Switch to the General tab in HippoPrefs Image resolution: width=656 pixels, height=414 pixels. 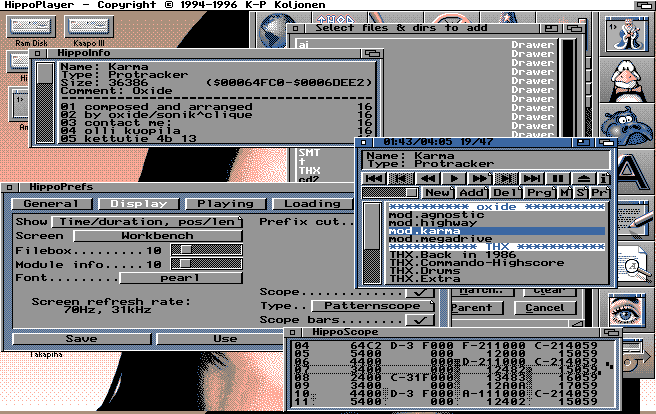click(x=50, y=204)
